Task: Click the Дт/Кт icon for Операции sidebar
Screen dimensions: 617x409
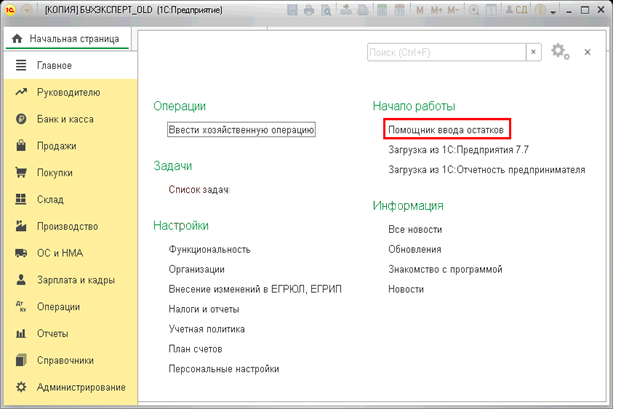Action: pos(21,306)
